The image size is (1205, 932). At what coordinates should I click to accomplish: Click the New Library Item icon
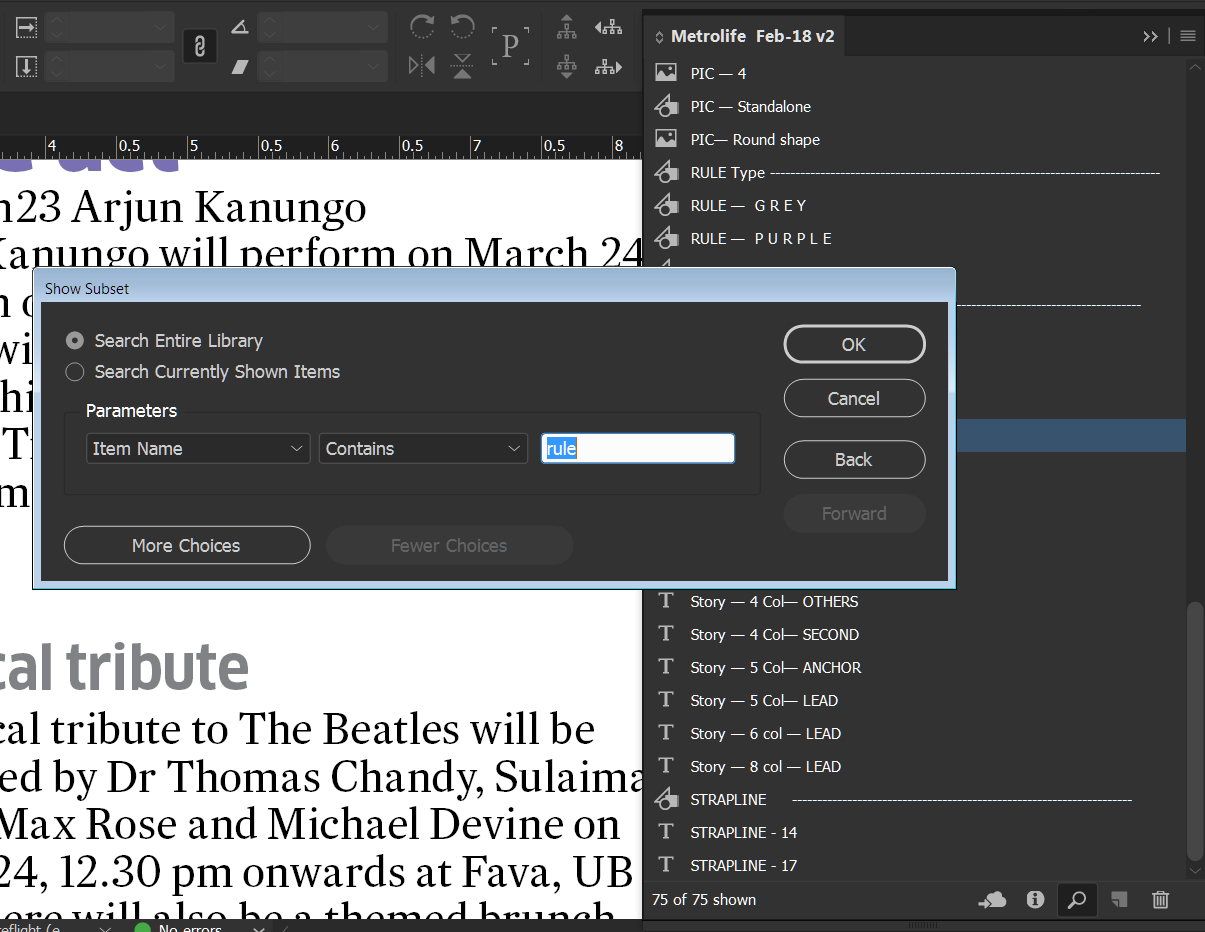click(x=1119, y=900)
